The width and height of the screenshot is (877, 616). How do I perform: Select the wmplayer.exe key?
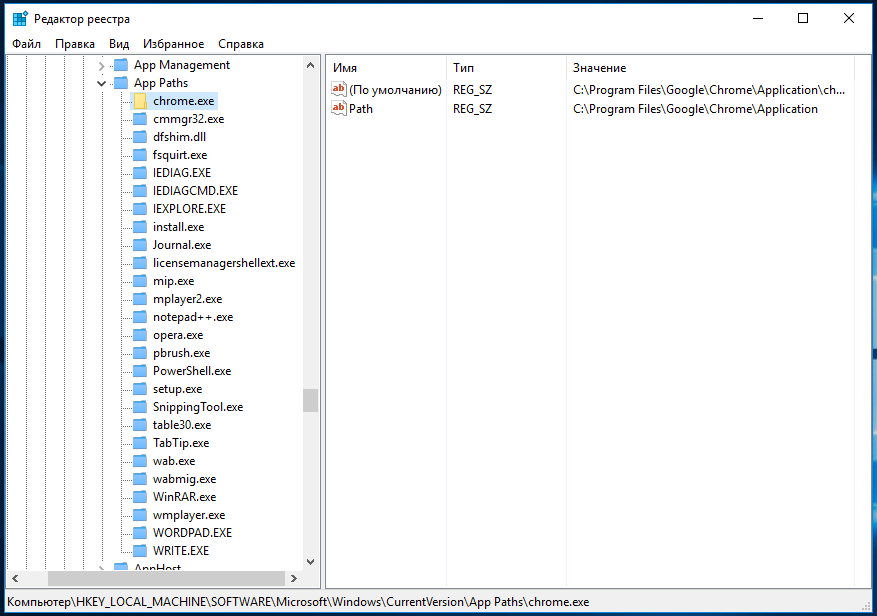188,515
